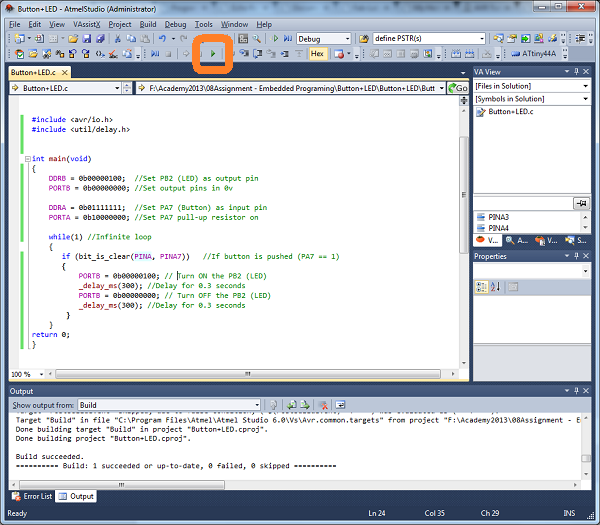Click the Solution Explorer icon in top toolbar
600x525 pixels.
(498, 39)
